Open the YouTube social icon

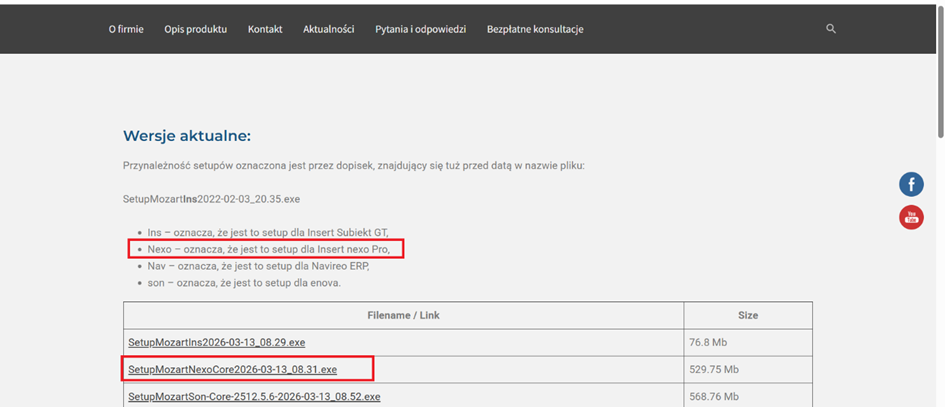click(x=911, y=217)
